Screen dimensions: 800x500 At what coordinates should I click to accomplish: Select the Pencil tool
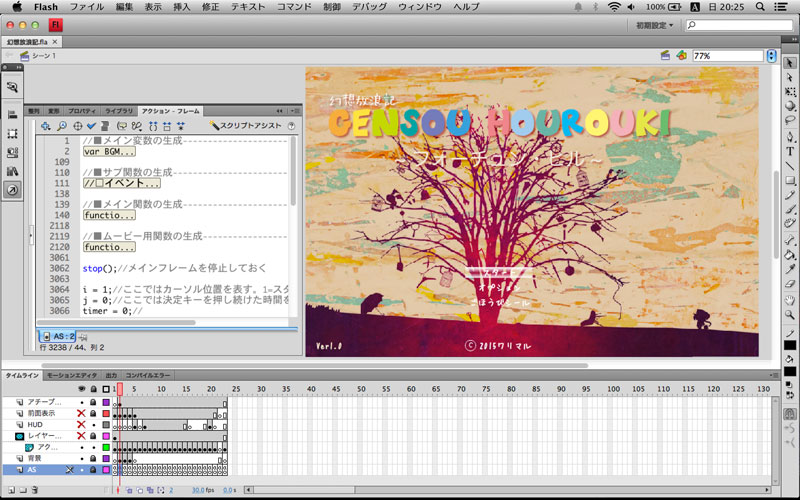click(x=790, y=195)
